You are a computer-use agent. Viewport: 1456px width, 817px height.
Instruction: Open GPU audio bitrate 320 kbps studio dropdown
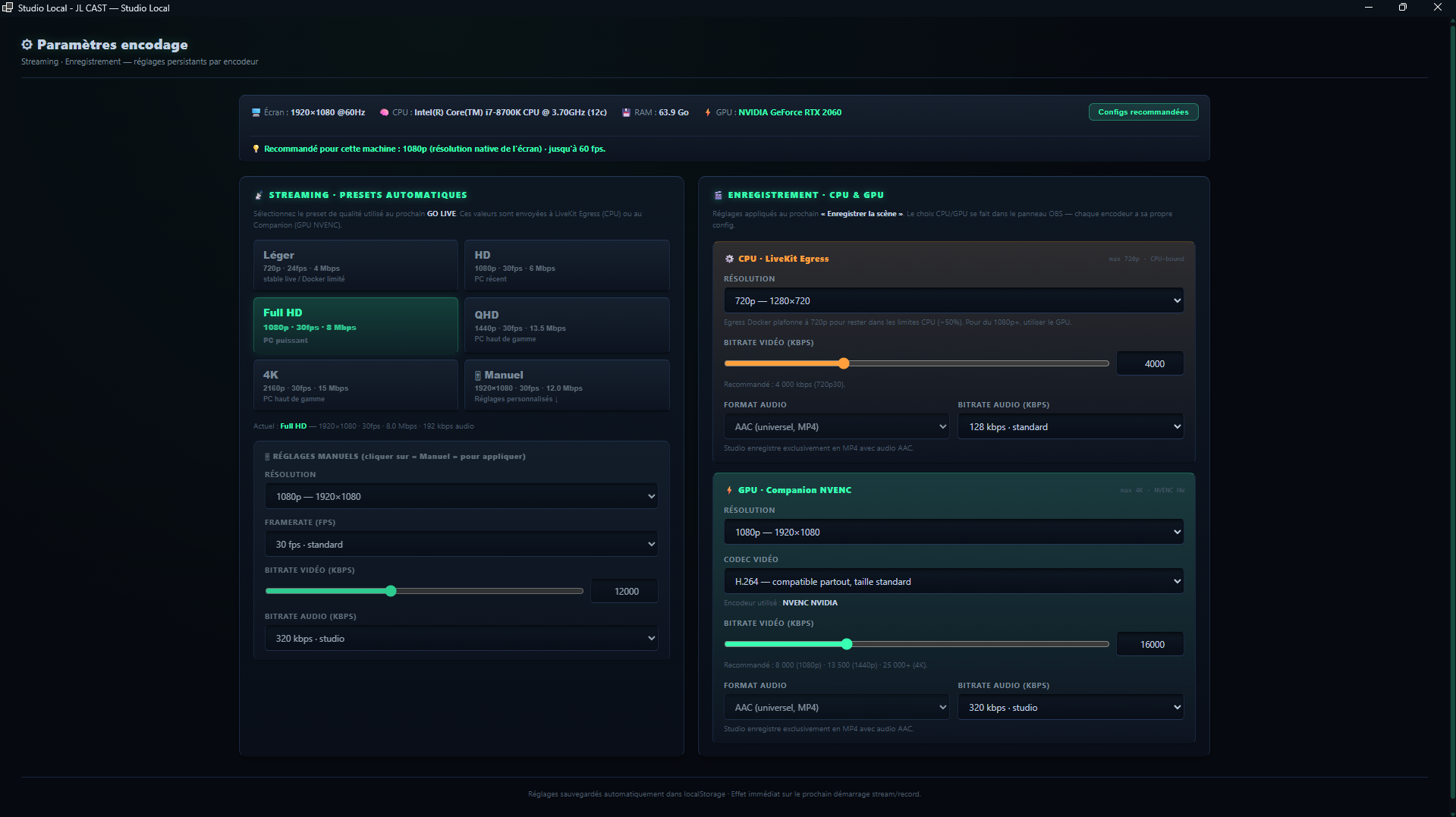tap(1071, 707)
